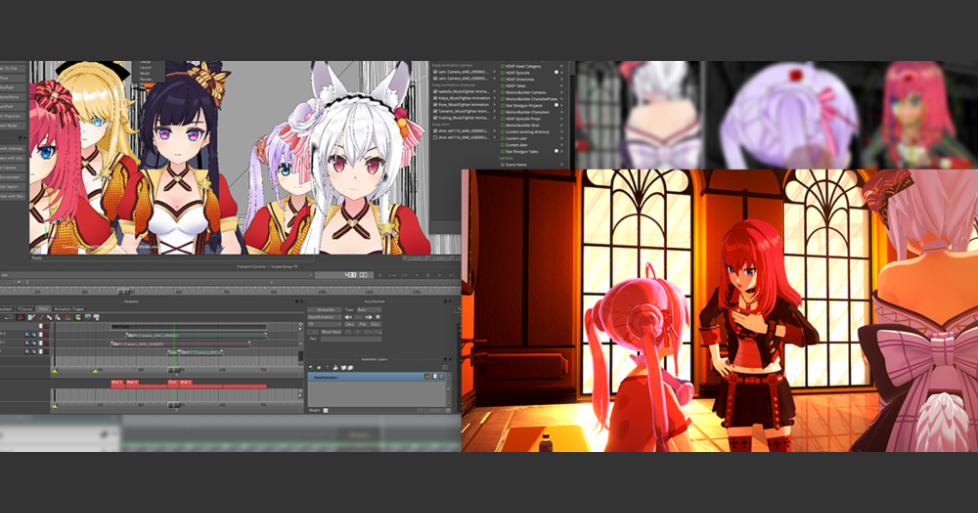The height and width of the screenshot is (513, 978).
Task: Click the white status dot beside Star Shotgun Tasks
Action: pyautogui.click(x=556, y=151)
